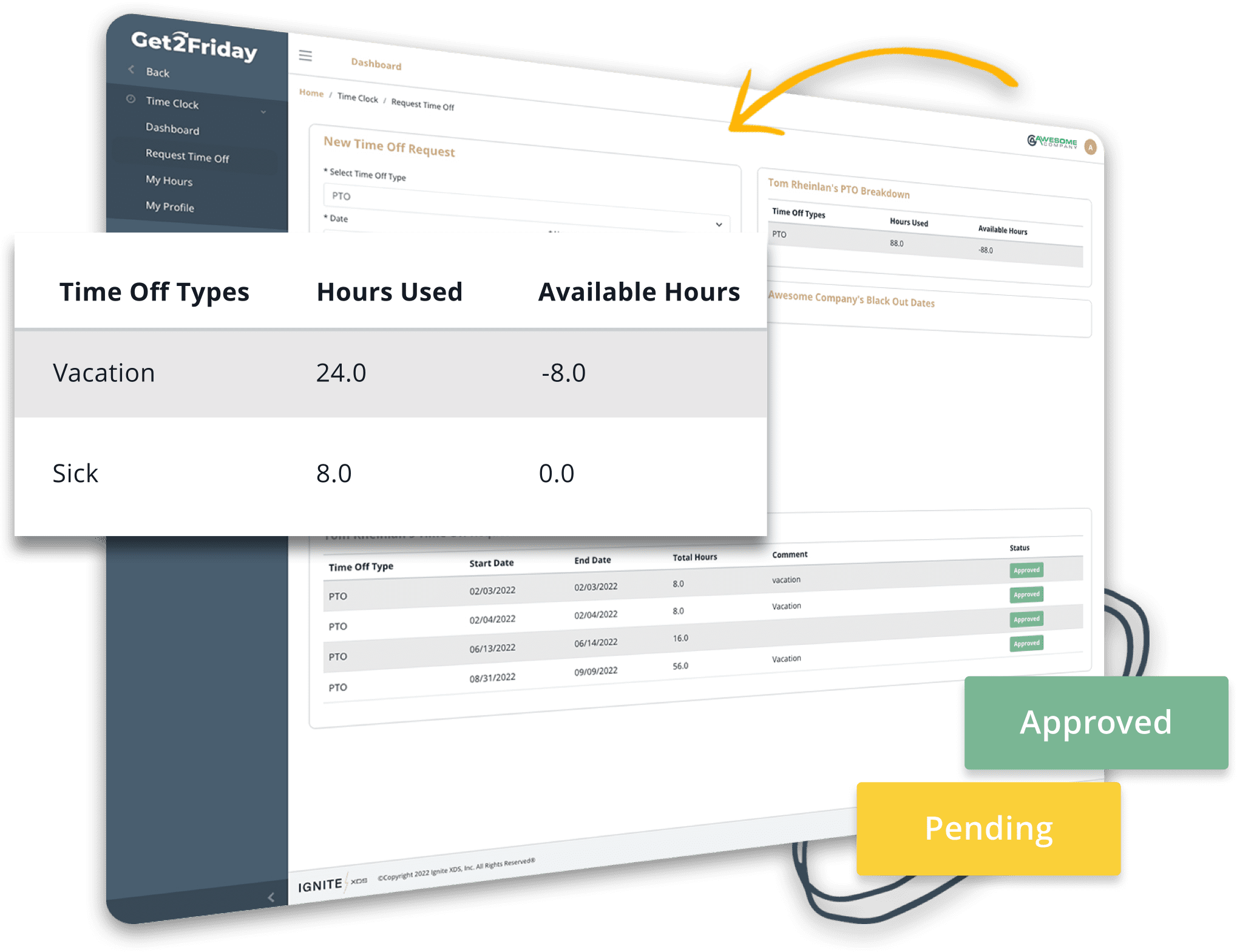Click the Home breadcrumb link

pyautogui.click(x=311, y=93)
